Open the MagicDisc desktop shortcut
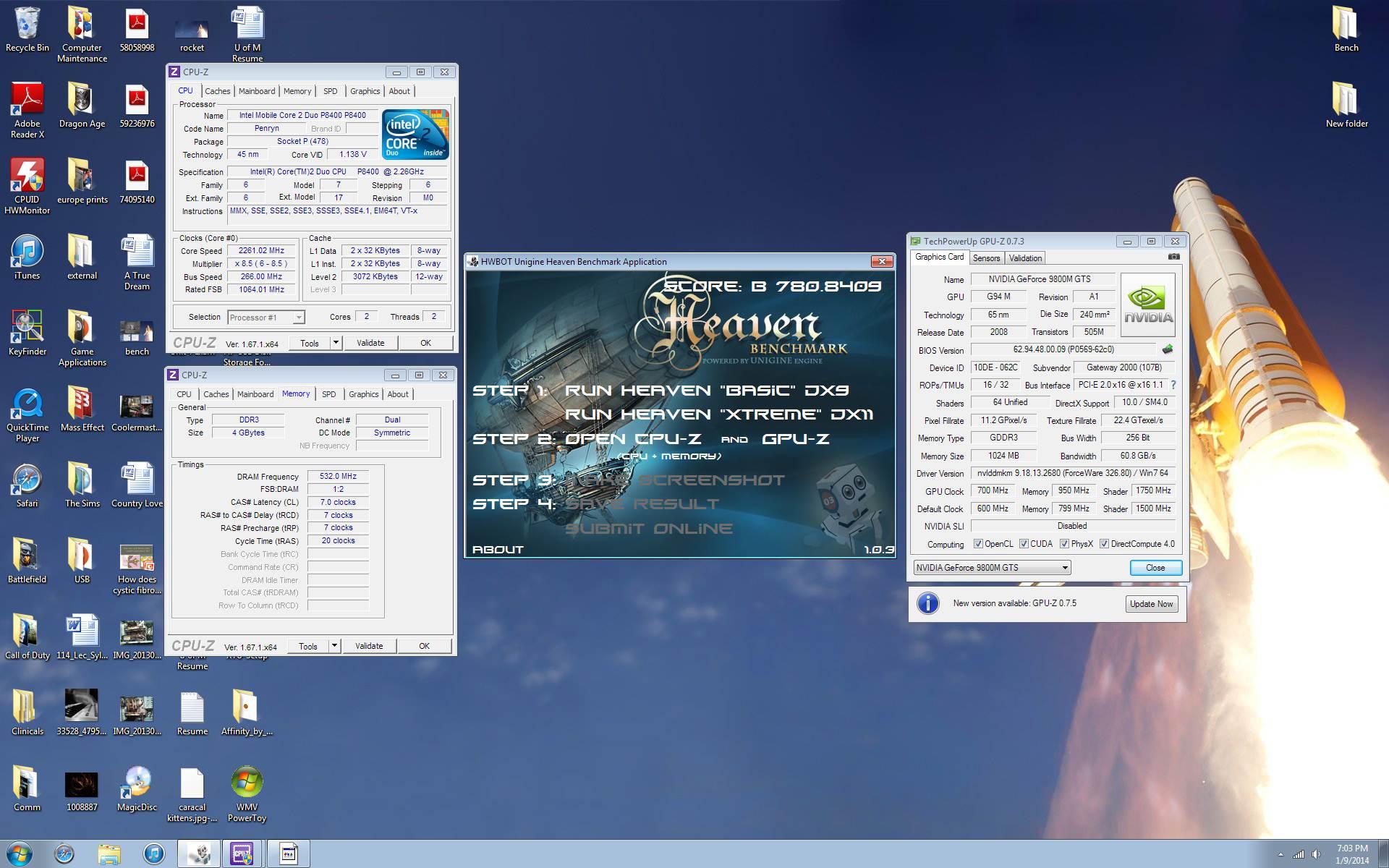 [137, 789]
